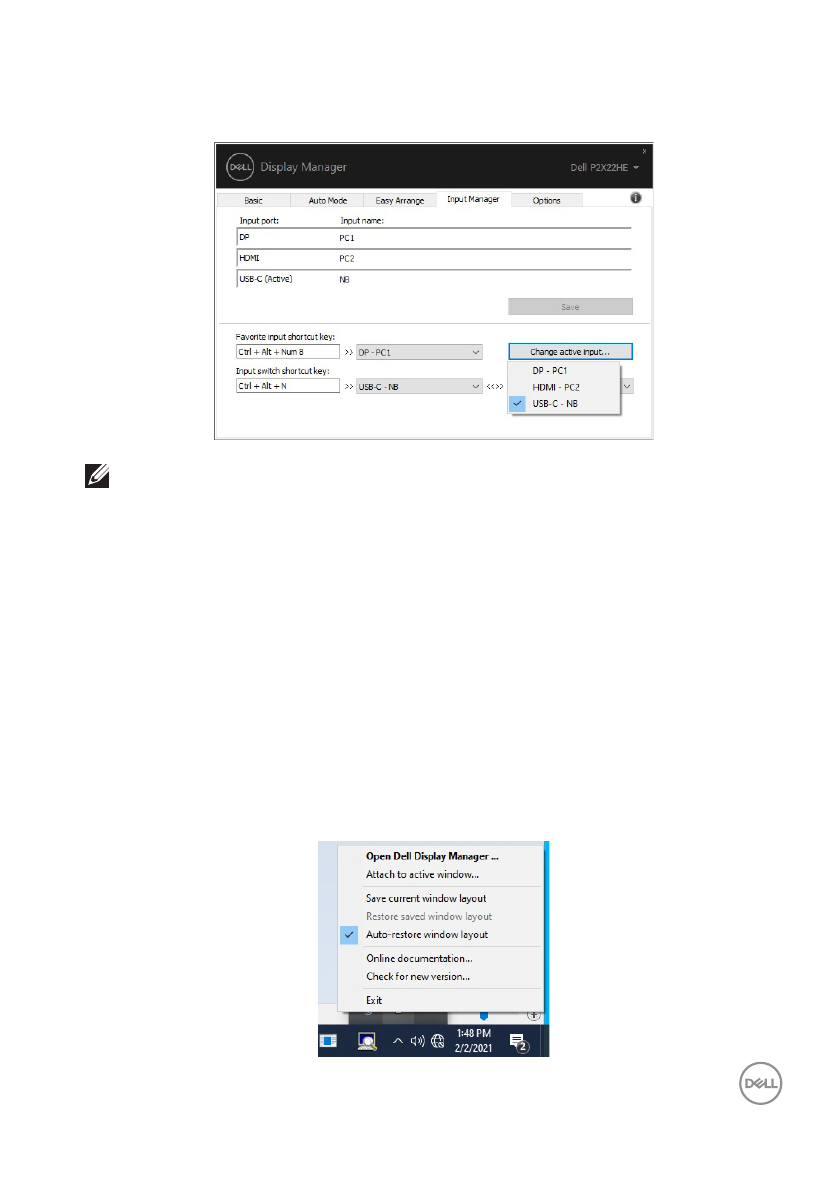This screenshot has width=840, height=1190.
Task: Click Restore saved window layout
Action: click(x=440, y=917)
